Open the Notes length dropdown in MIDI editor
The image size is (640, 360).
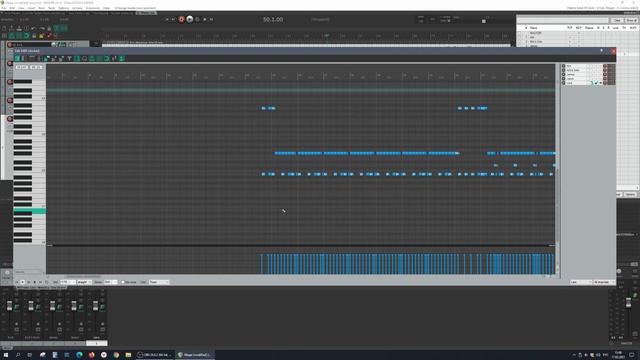(x=111, y=282)
